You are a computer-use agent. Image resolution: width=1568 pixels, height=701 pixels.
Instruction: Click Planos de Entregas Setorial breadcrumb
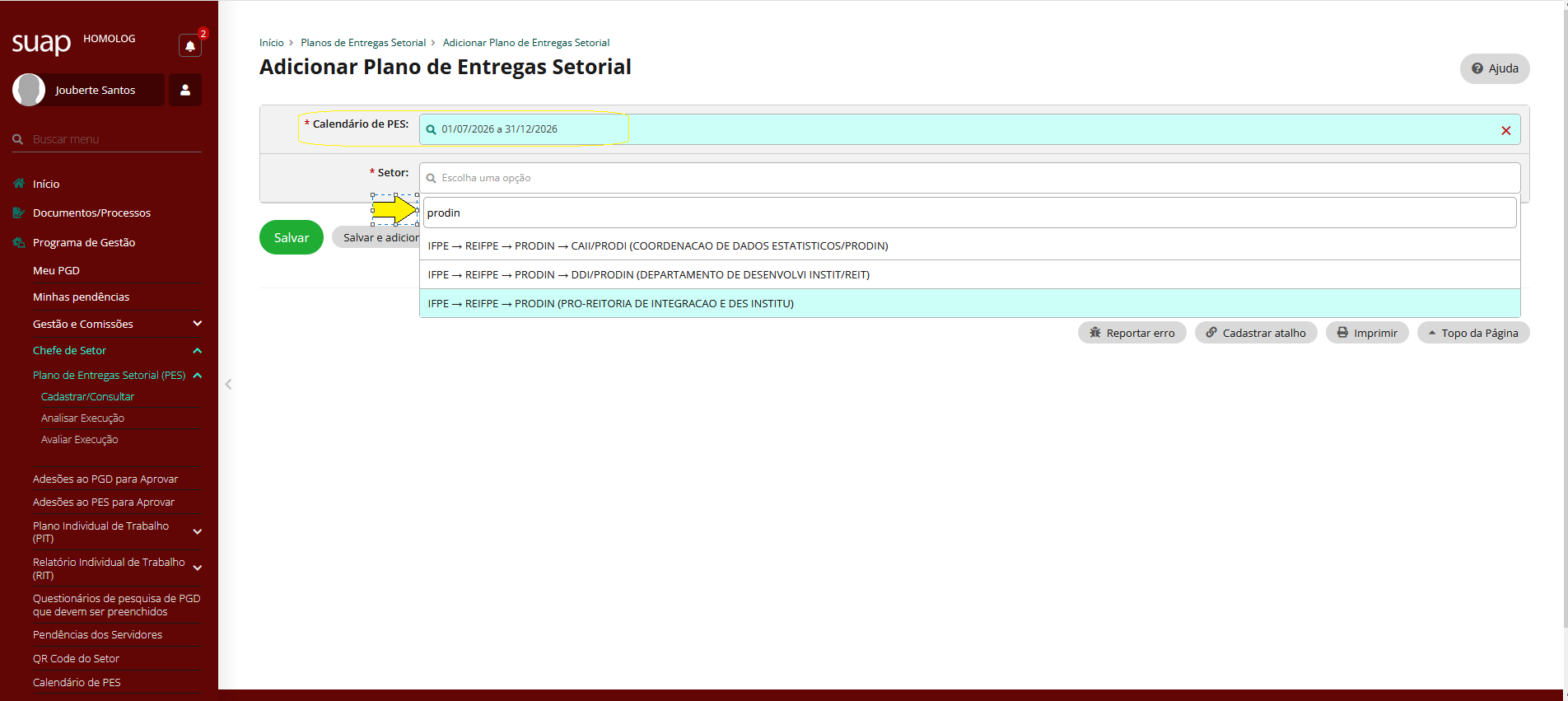click(363, 43)
